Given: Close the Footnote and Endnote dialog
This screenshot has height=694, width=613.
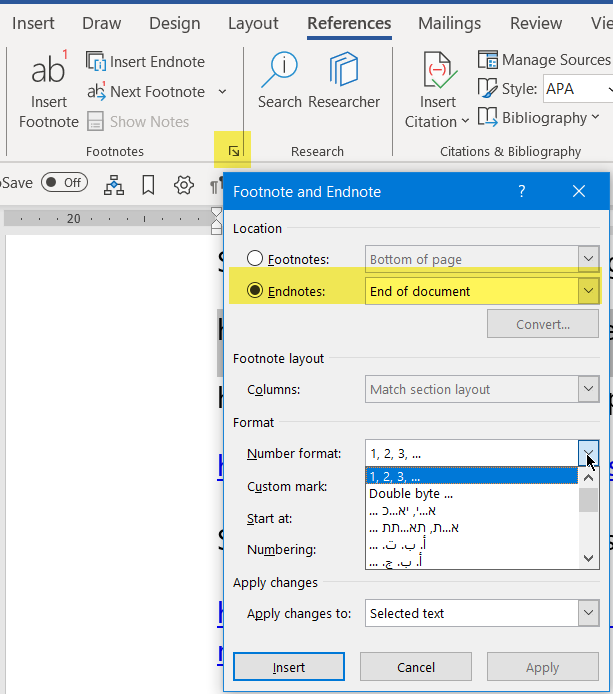Looking at the screenshot, I should (579, 191).
